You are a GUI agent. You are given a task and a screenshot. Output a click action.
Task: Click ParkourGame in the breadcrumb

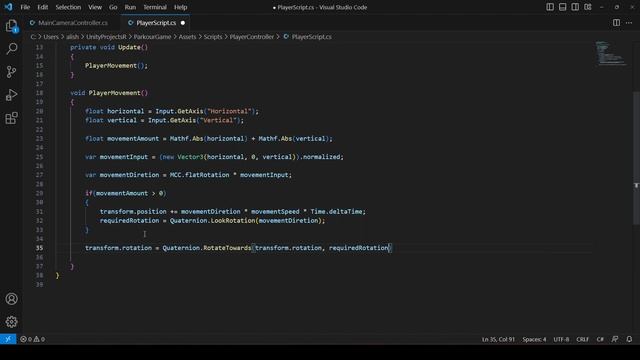click(152, 37)
